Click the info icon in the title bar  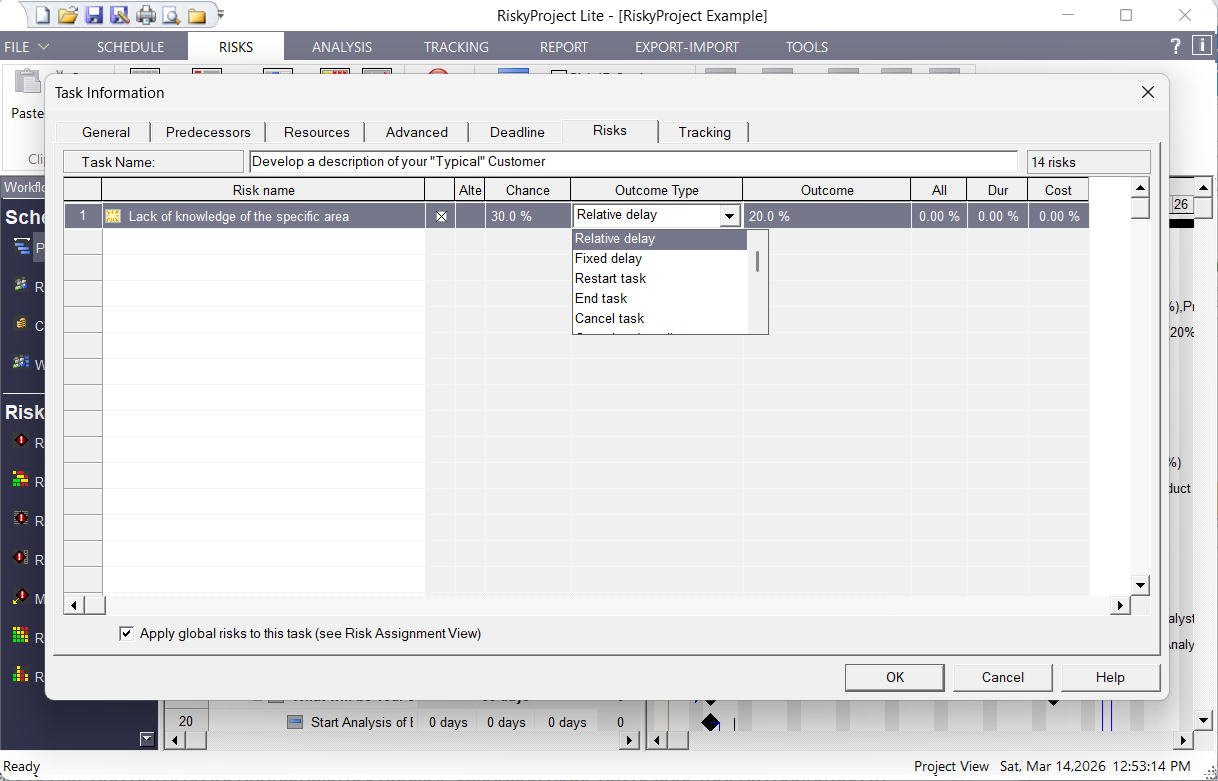tap(1201, 46)
